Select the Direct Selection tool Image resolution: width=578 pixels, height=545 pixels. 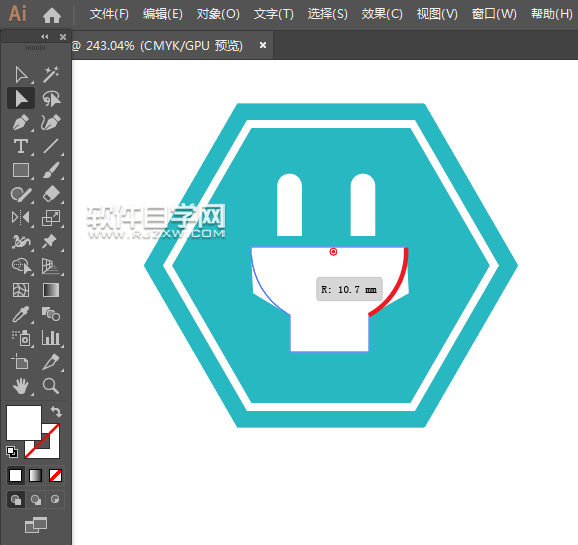point(21,75)
